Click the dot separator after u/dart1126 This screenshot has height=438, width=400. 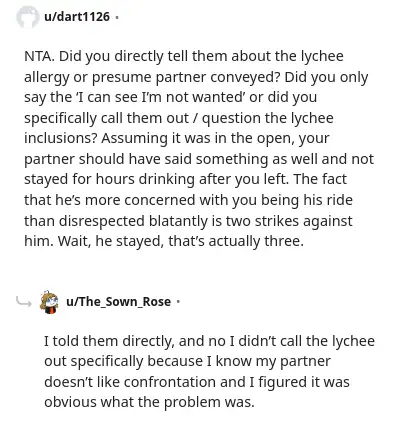(116, 17)
